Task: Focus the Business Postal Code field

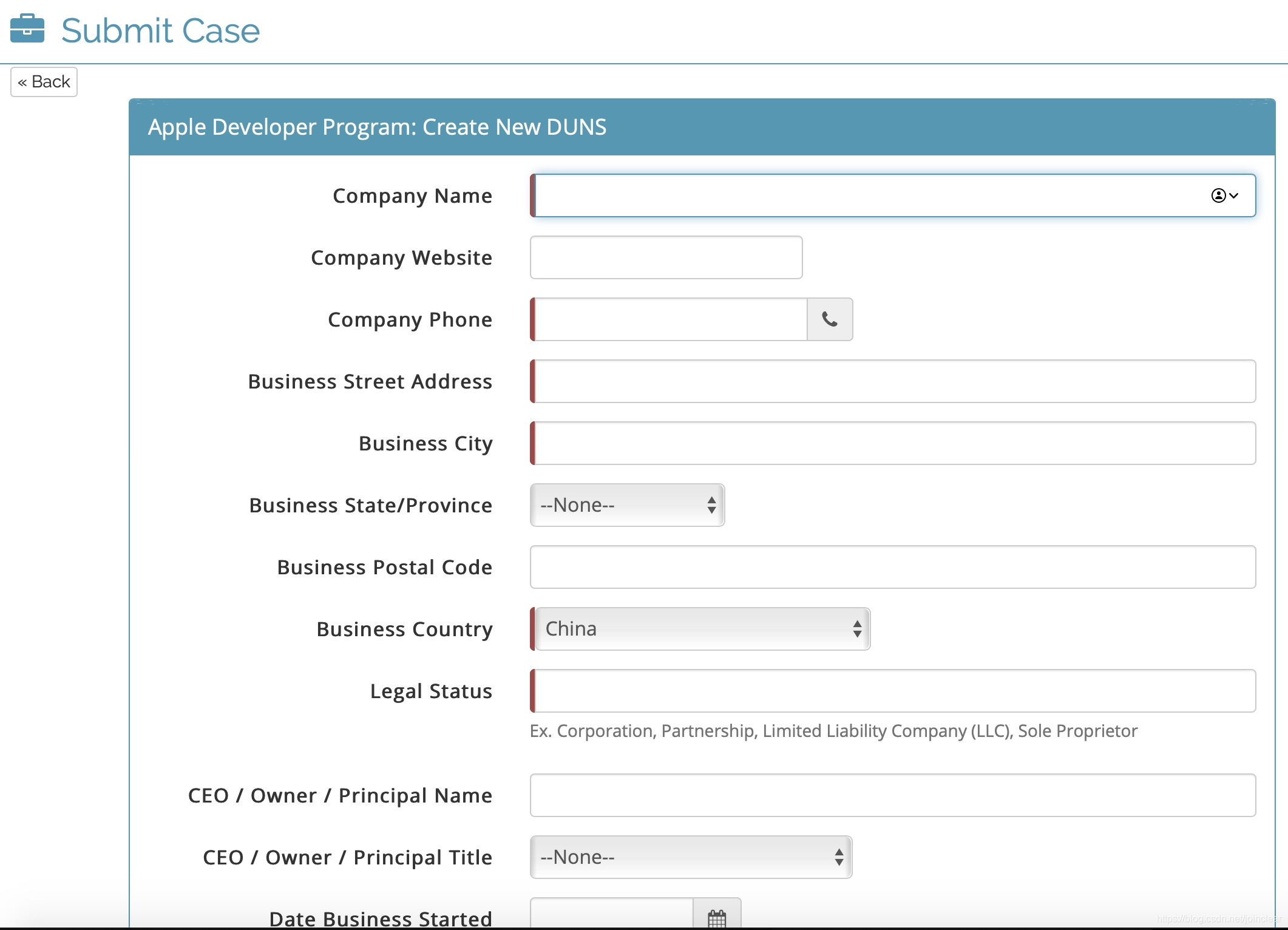Action: click(893, 567)
